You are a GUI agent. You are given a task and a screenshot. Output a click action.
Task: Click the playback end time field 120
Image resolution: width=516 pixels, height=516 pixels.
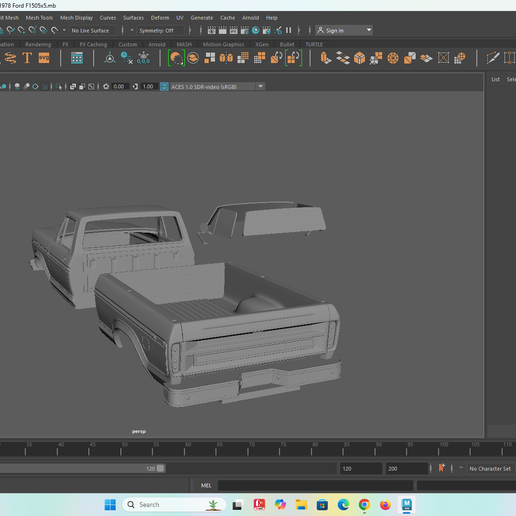tap(361, 469)
